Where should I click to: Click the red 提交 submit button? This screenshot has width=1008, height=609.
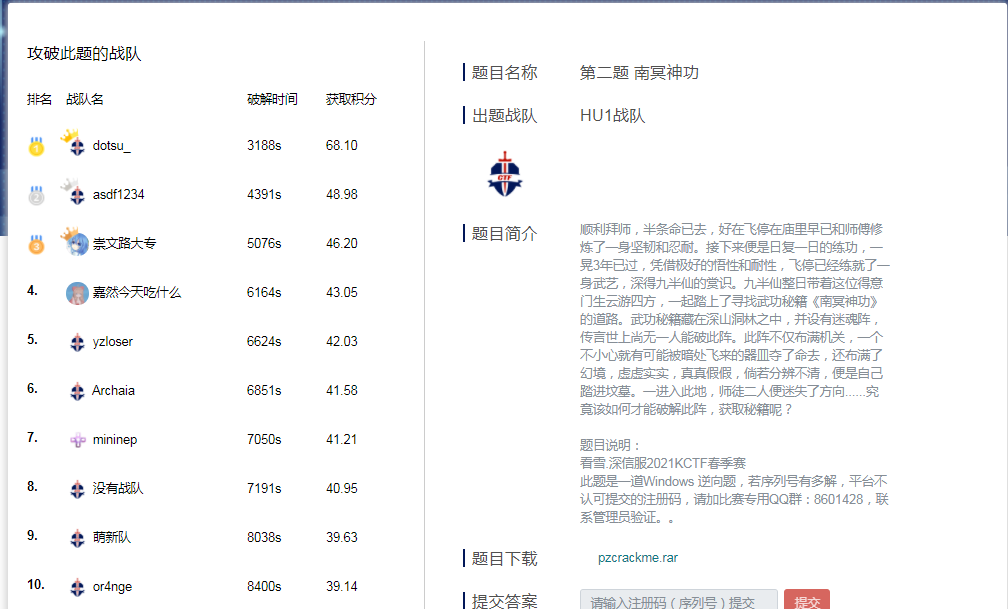(806, 602)
